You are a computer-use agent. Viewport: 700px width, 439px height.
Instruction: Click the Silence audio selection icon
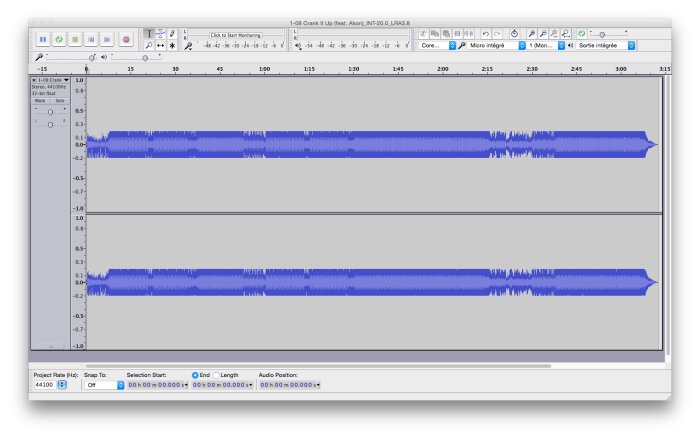[x=468, y=33]
